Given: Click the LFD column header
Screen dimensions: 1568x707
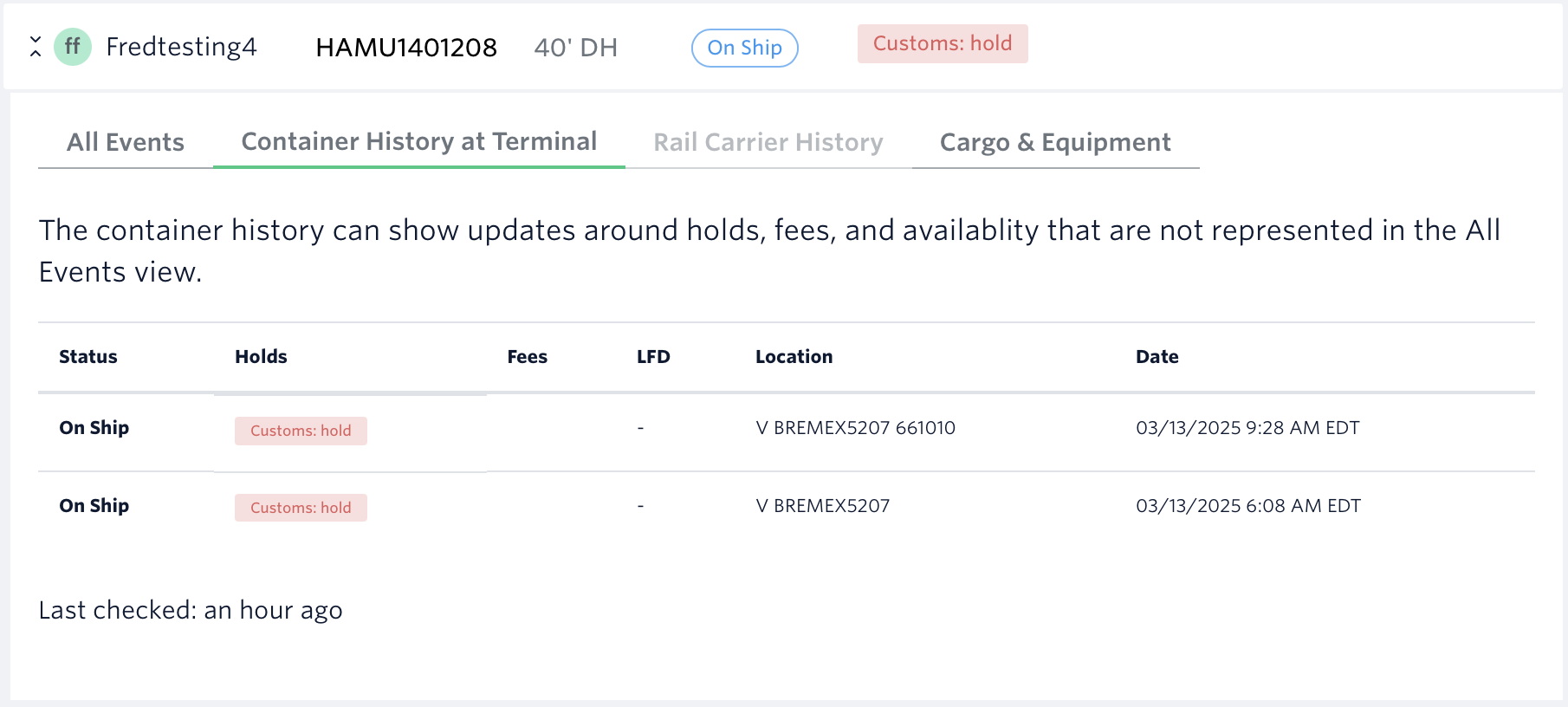Looking at the screenshot, I should (x=653, y=357).
